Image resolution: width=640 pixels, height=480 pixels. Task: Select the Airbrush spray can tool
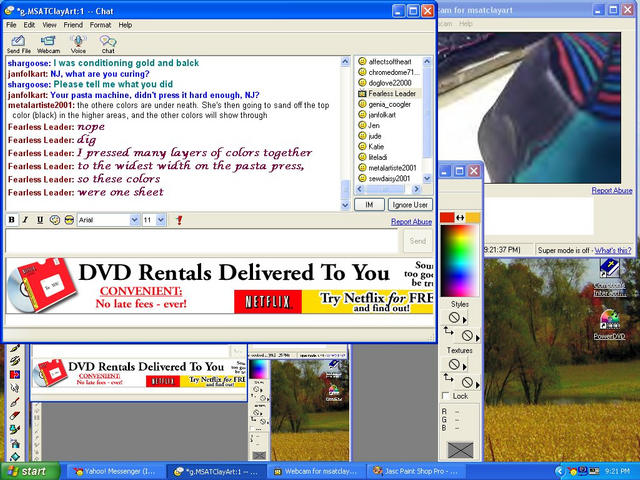tap(15, 443)
